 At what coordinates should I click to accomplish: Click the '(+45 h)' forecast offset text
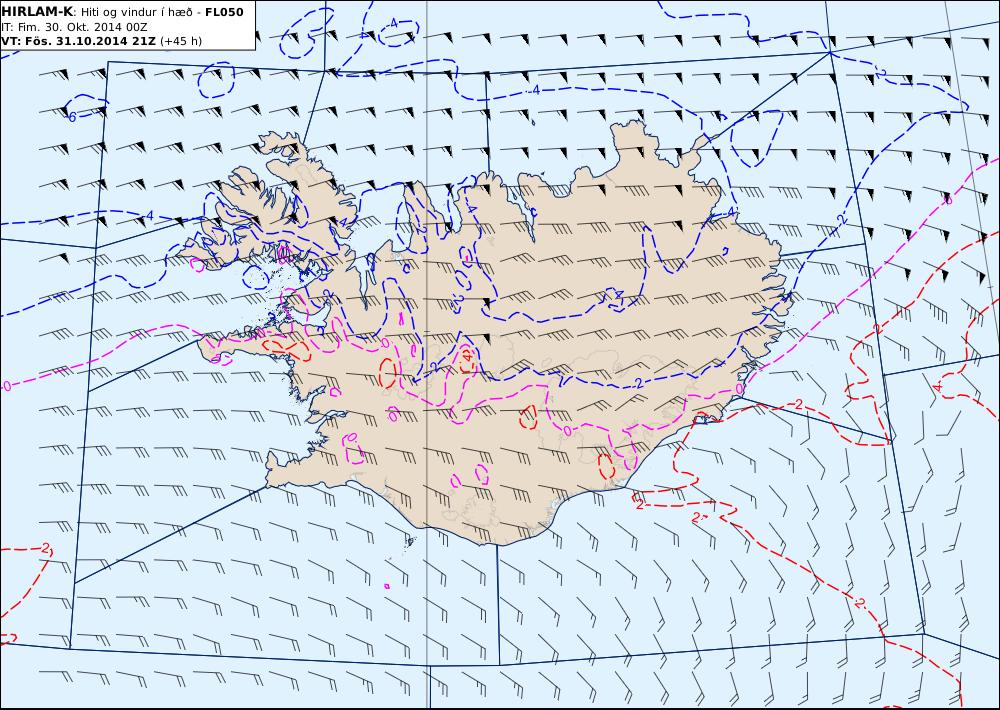pyautogui.click(x=180, y=41)
